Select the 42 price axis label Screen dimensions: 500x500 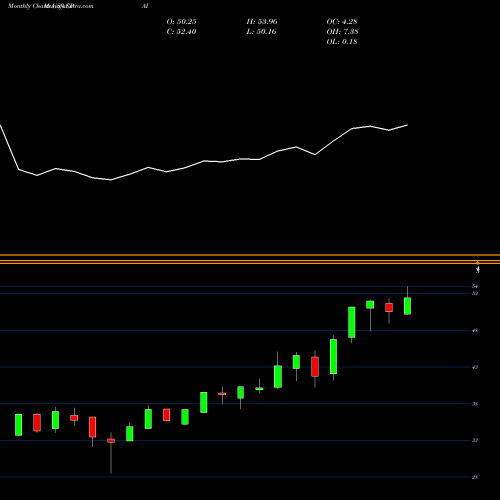coord(475,367)
